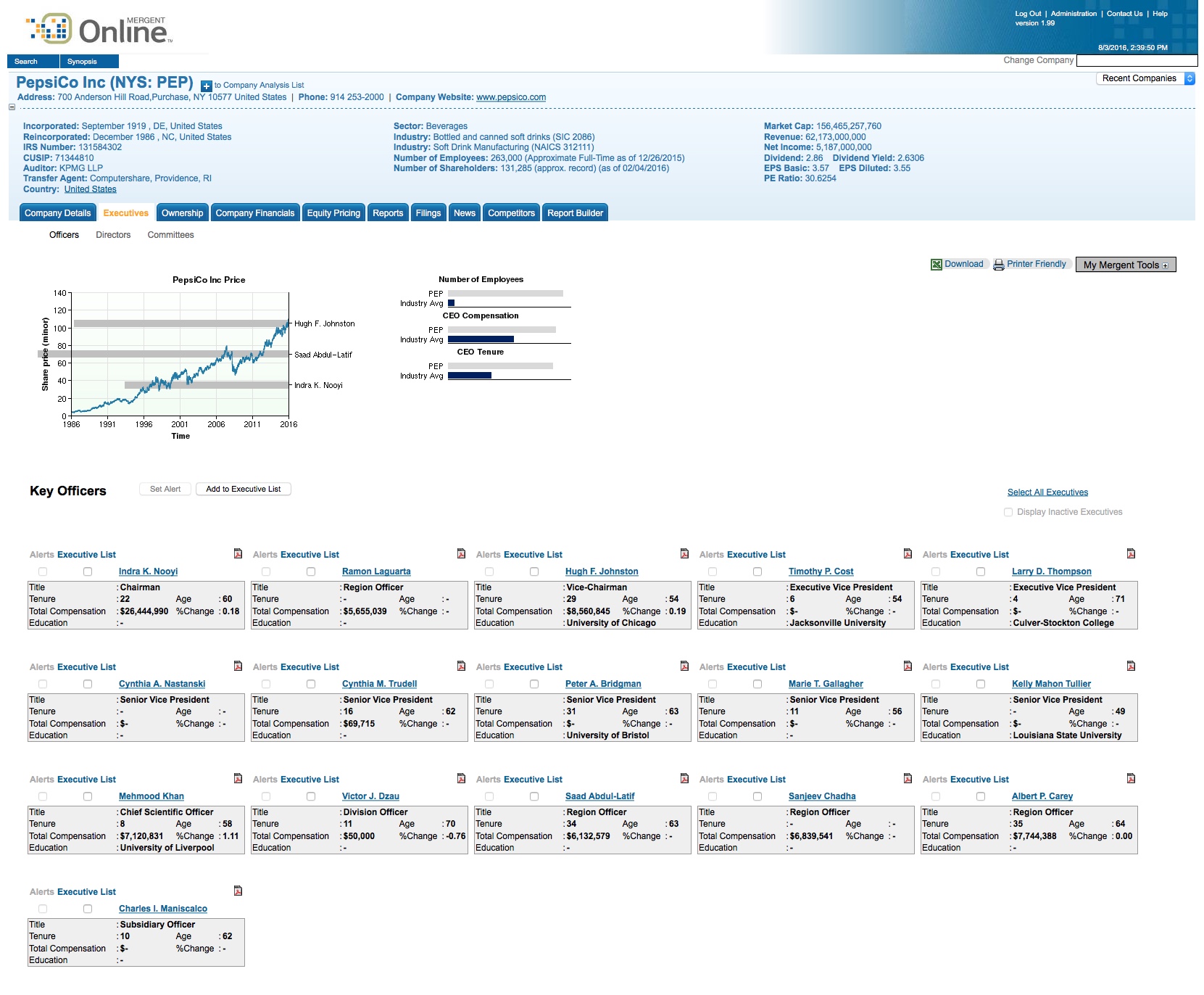Select the Committees sub-tab
Screen dimensions: 1204x995
click(170, 235)
